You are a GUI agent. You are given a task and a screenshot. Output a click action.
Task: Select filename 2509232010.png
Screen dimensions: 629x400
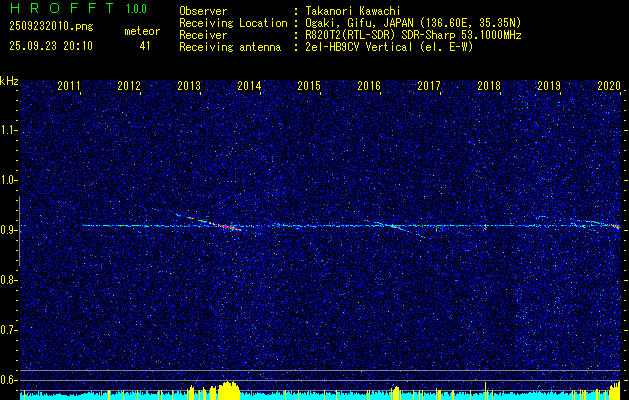click(51, 27)
